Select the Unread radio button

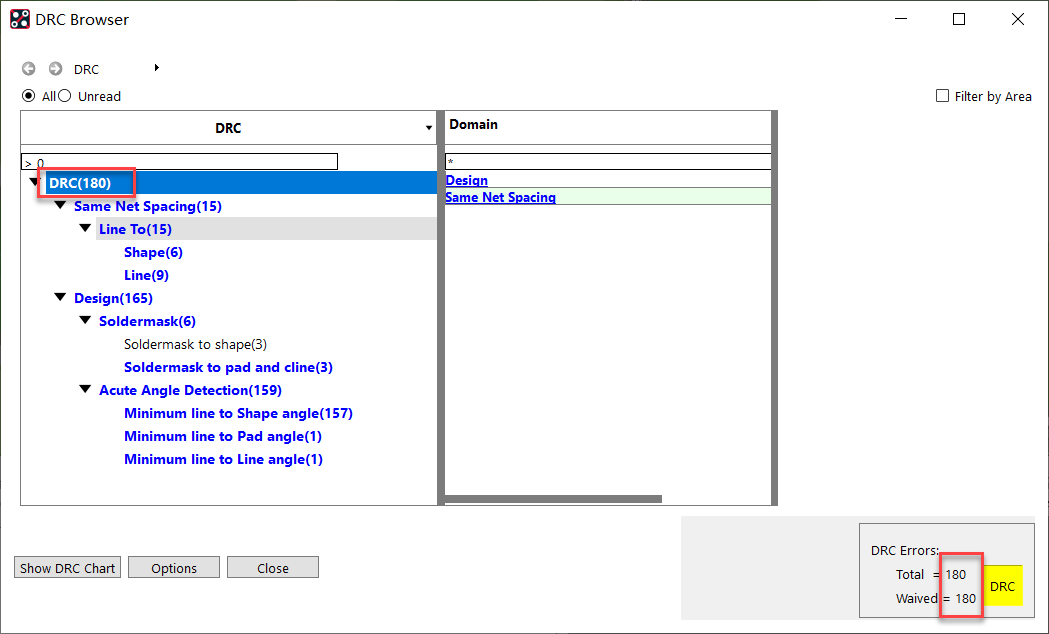[x=65, y=96]
